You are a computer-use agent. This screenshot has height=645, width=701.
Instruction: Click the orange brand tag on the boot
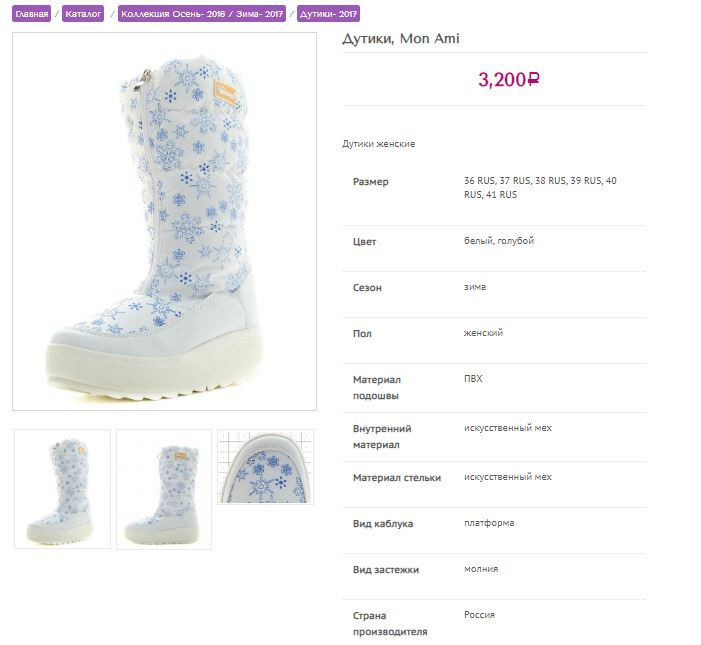pos(225,91)
